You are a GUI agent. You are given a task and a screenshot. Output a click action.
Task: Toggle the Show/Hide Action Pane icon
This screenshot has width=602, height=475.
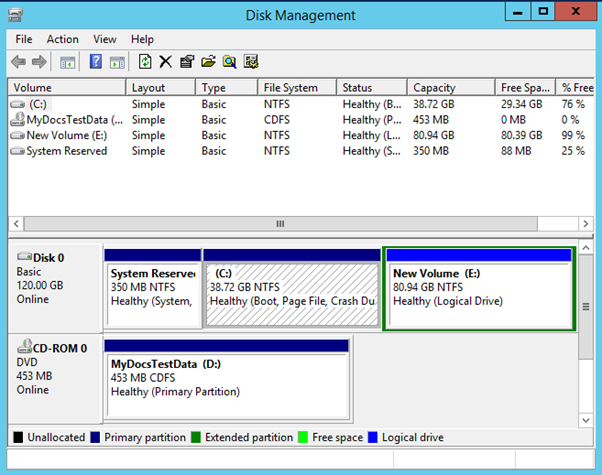coord(117,62)
